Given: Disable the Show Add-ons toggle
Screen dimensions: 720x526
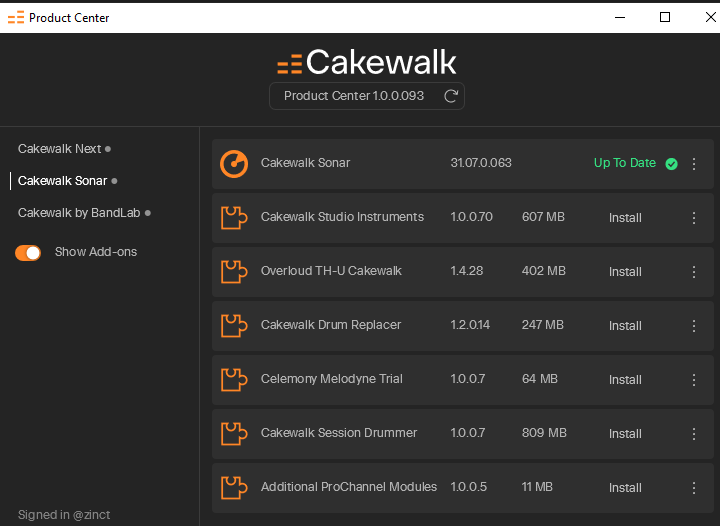Looking at the screenshot, I should click(x=28, y=252).
